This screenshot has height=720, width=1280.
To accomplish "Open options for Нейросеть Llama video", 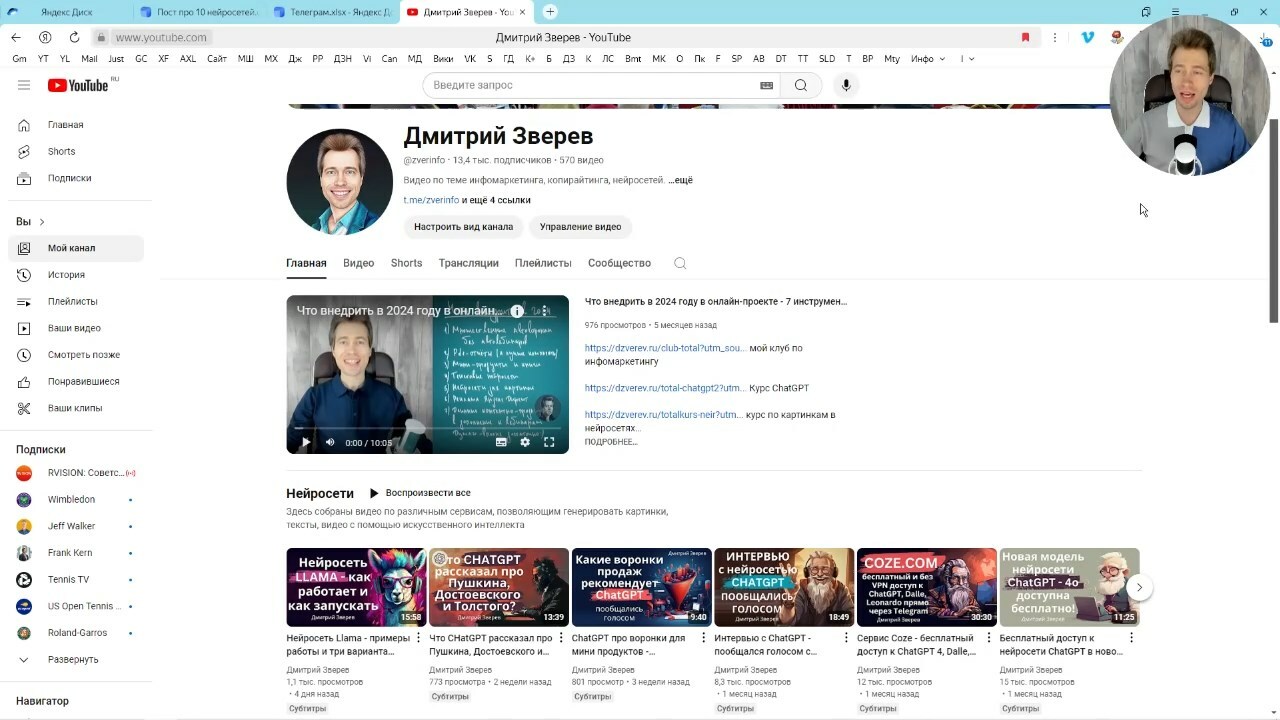I will 418,638.
